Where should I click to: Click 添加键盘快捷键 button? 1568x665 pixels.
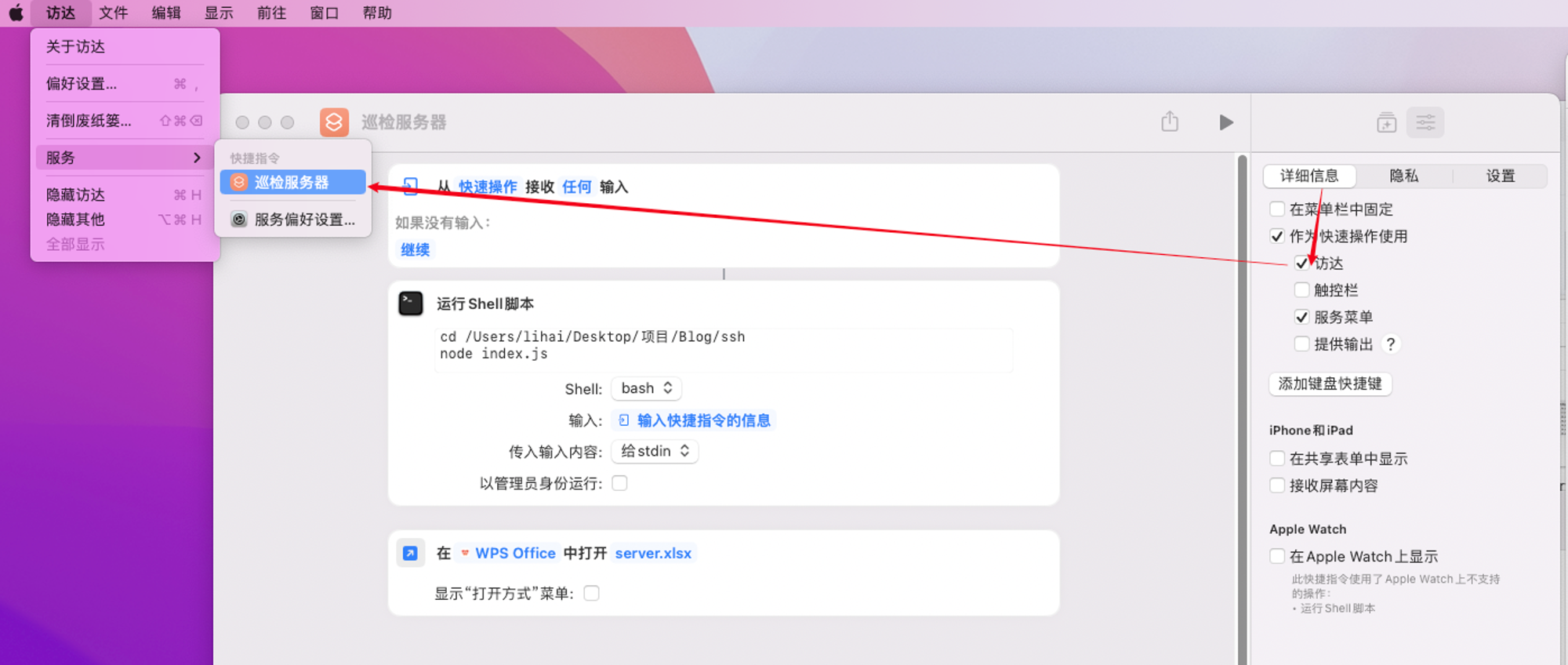tap(1330, 383)
